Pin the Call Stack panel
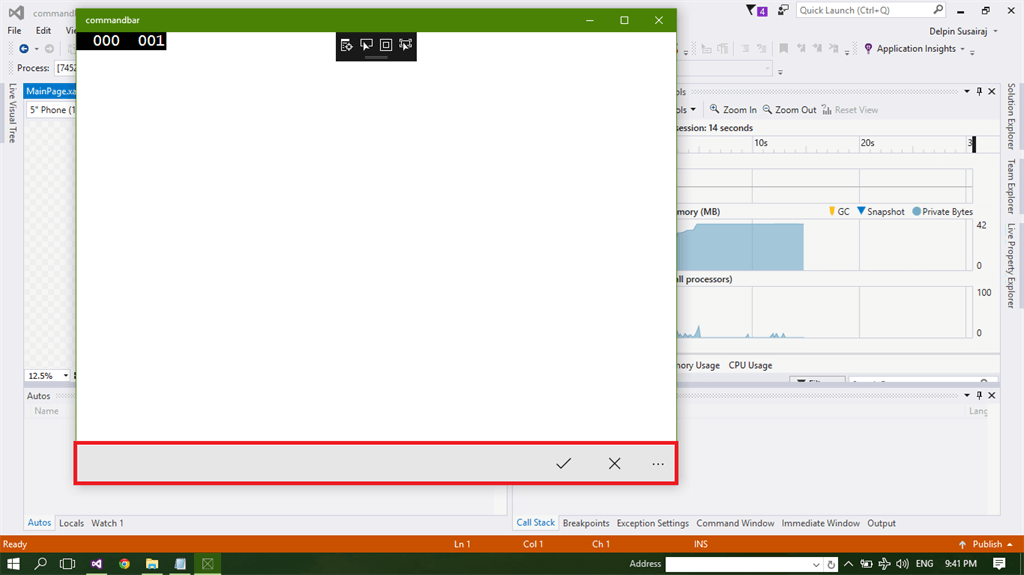The height and width of the screenshot is (575, 1024). pyautogui.click(x=979, y=395)
